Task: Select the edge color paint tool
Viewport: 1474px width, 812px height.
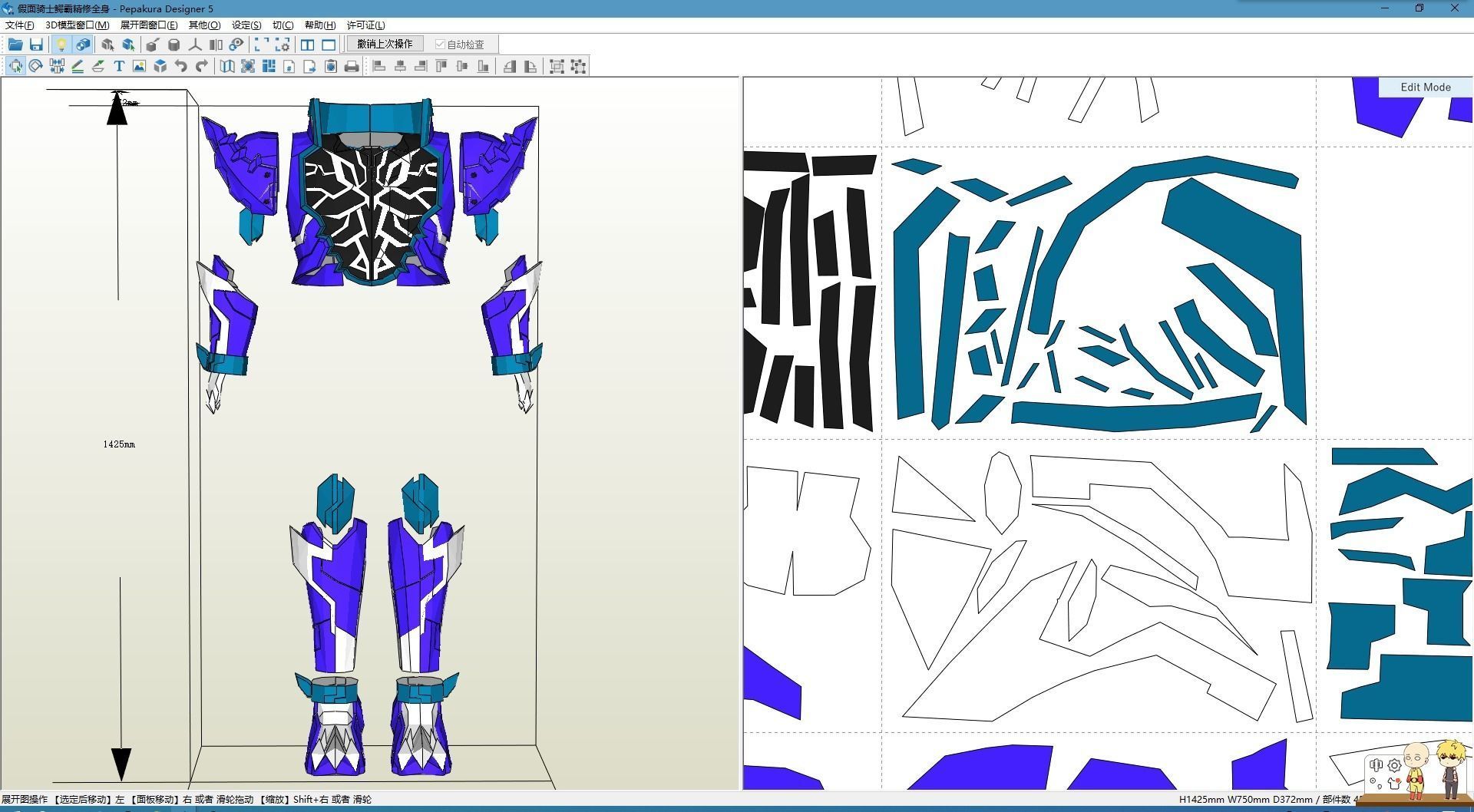Action: [x=98, y=66]
